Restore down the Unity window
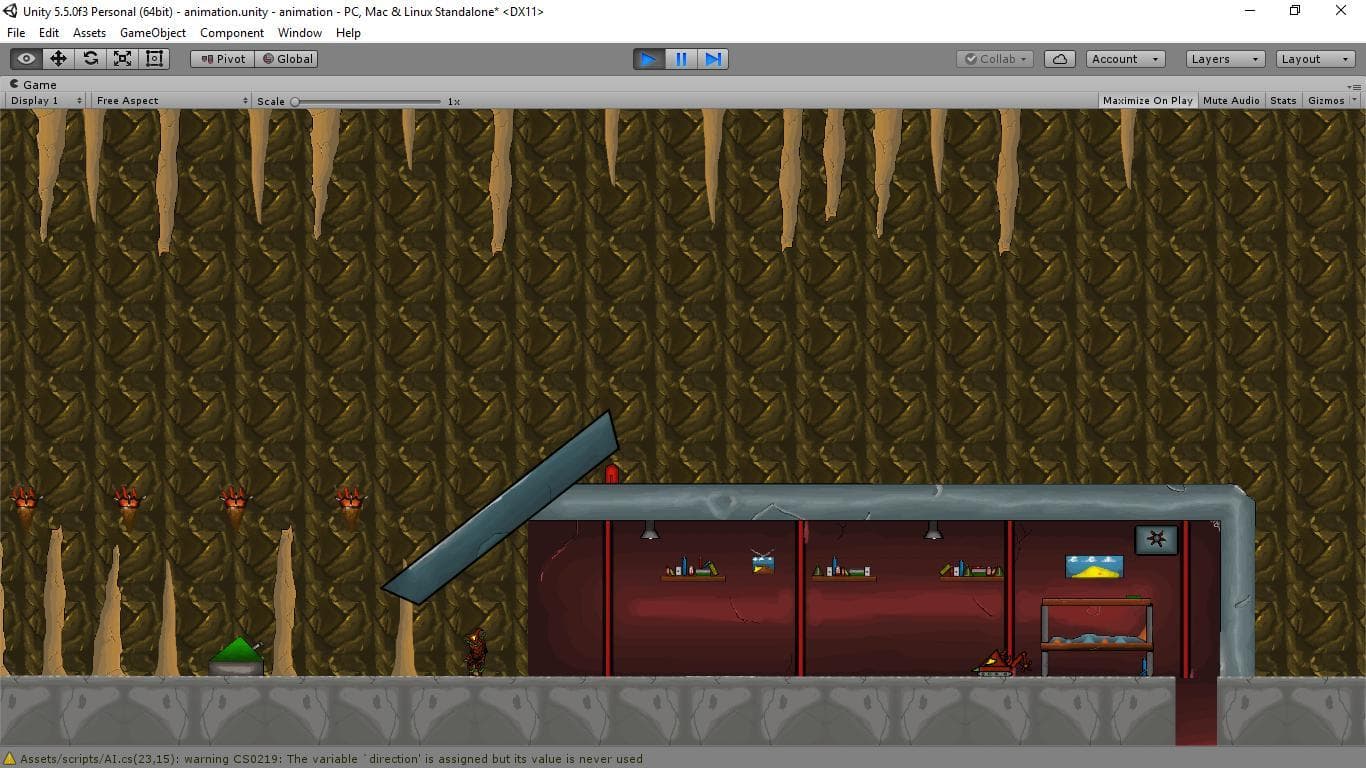1366x768 pixels. [x=1295, y=11]
